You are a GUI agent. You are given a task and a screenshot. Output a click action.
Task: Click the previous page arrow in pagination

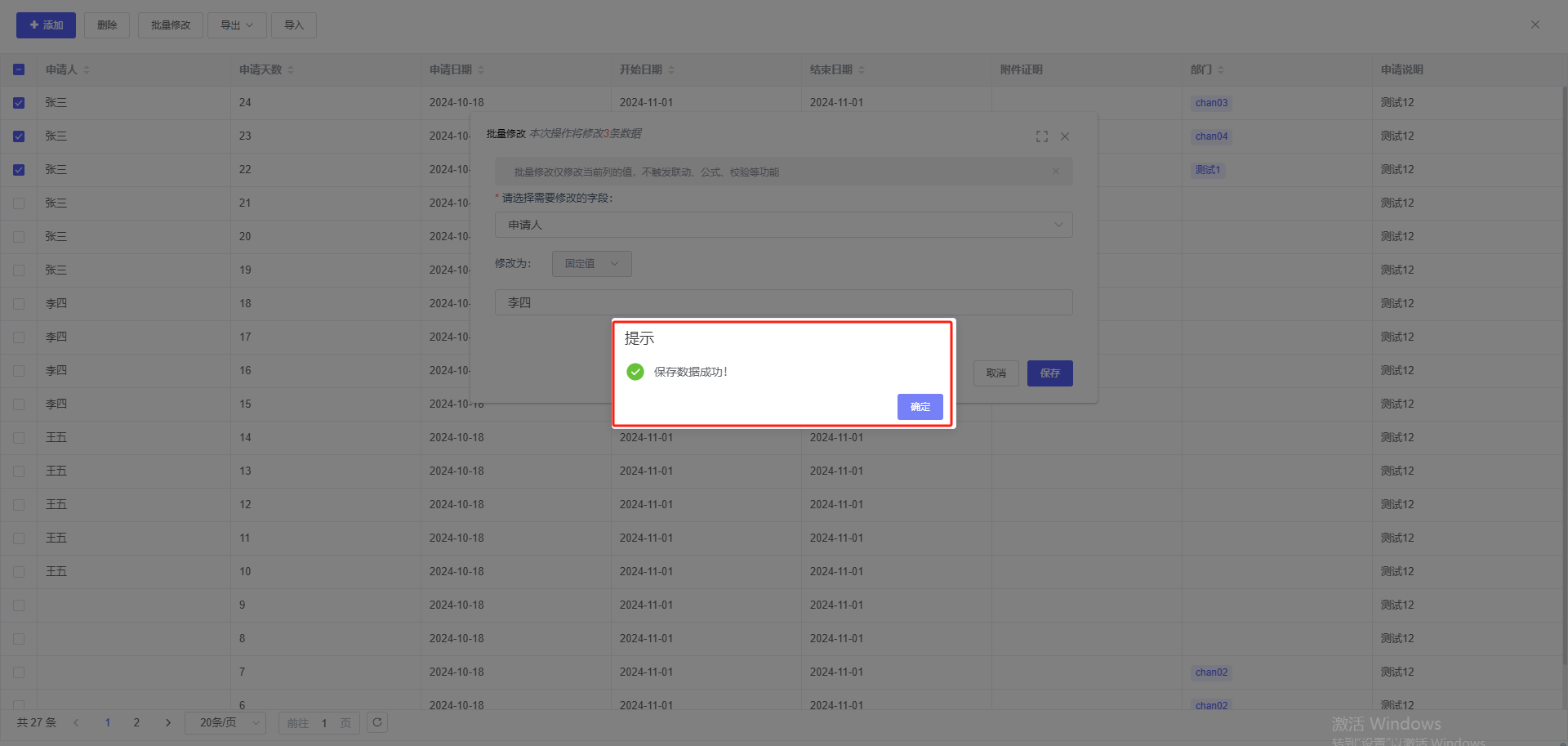point(76,722)
